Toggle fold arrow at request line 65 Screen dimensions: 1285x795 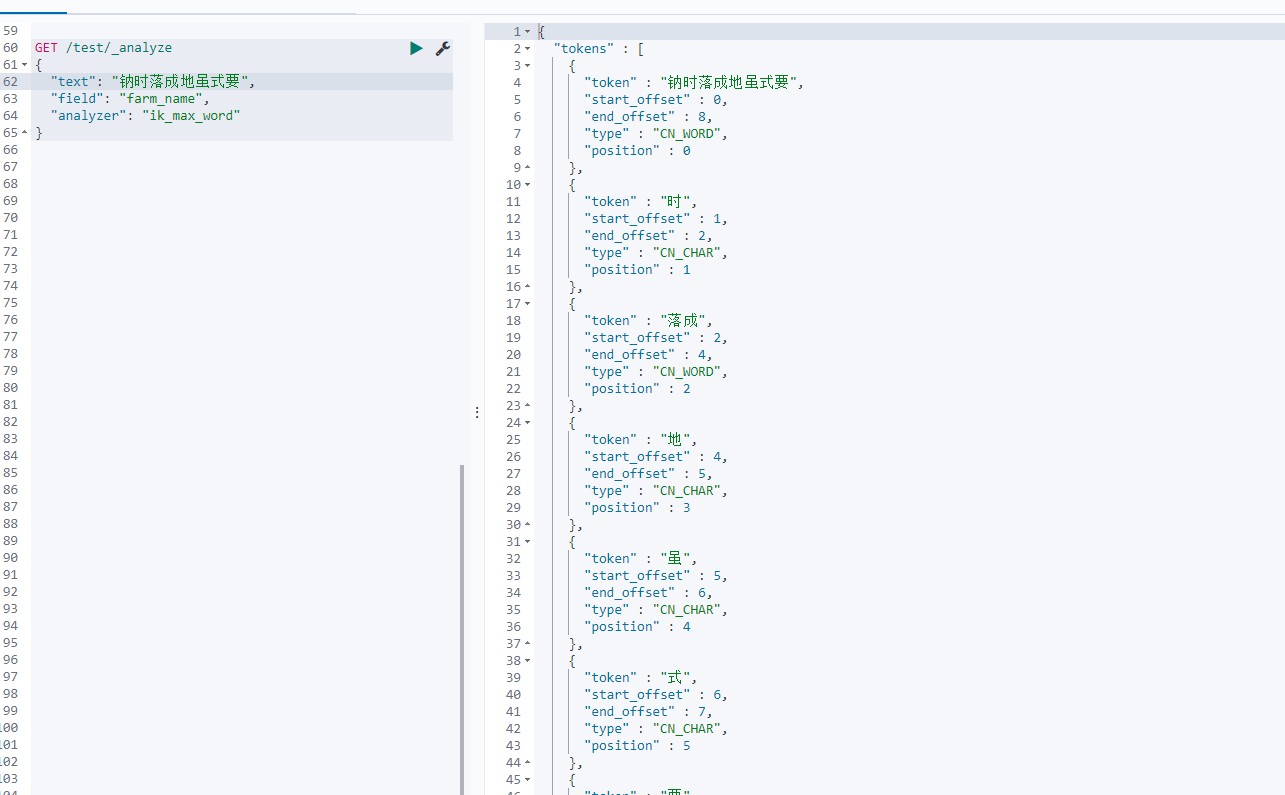click(25, 133)
